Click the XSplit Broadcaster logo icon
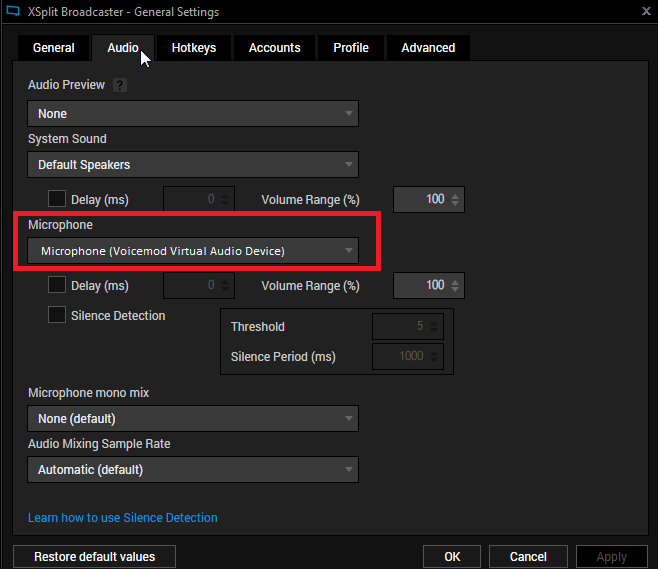658x569 pixels. point(13,11)
